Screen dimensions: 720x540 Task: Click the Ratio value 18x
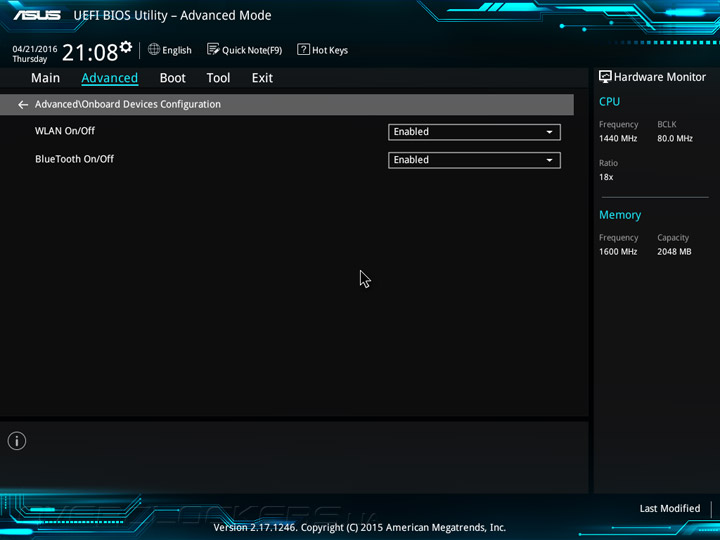(606, 177)
